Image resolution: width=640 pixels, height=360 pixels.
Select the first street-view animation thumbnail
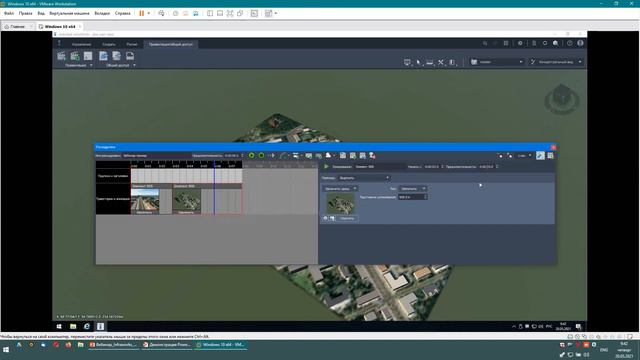[144, 200]
